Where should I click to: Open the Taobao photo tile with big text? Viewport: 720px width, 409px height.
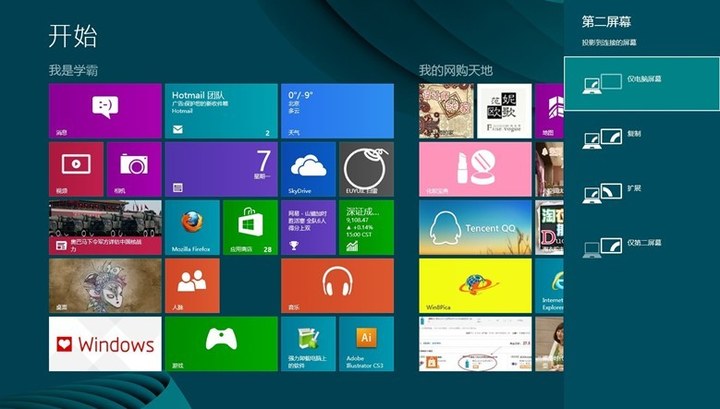[549, 227]
